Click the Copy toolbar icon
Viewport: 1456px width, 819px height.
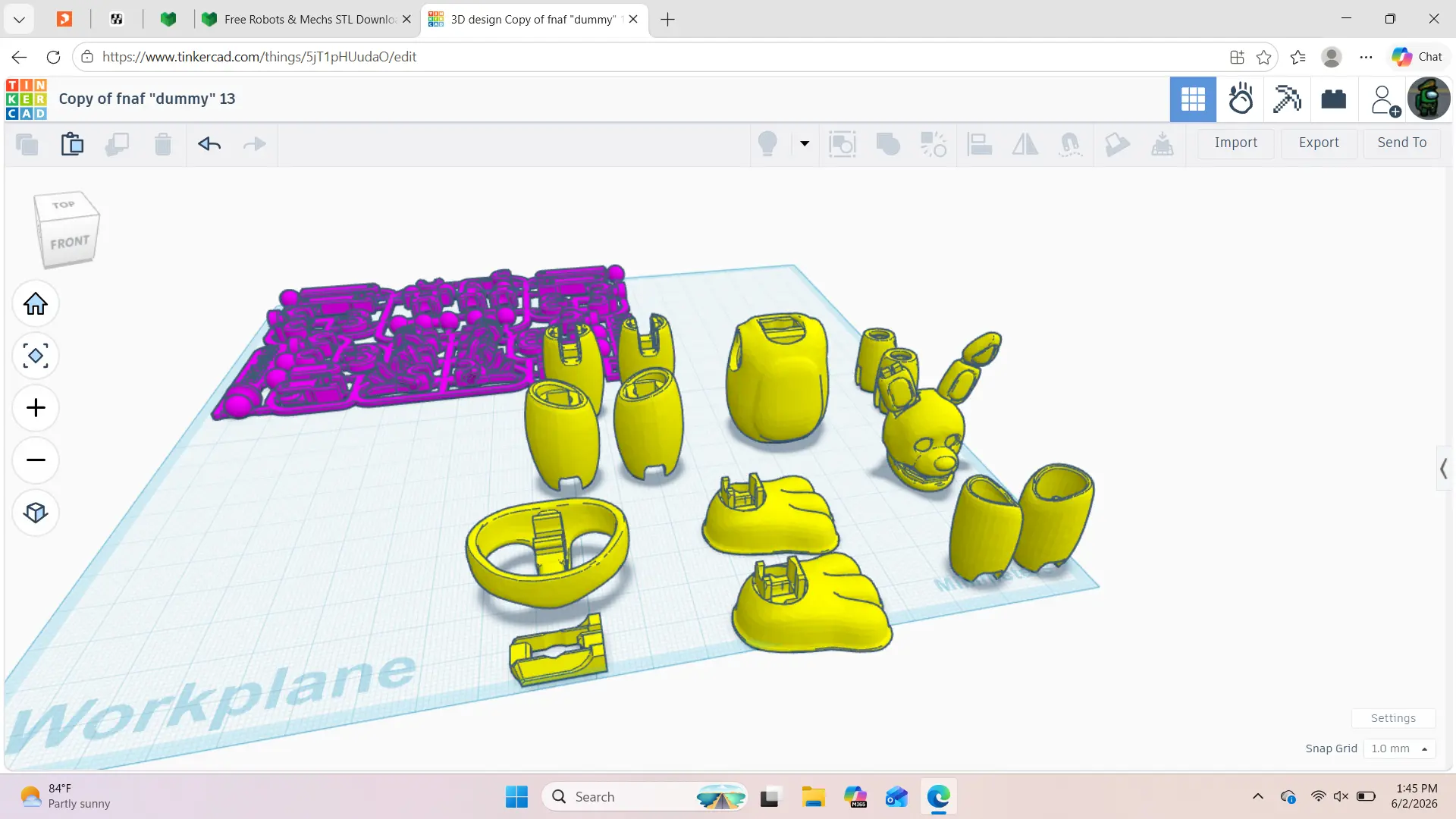27,144
